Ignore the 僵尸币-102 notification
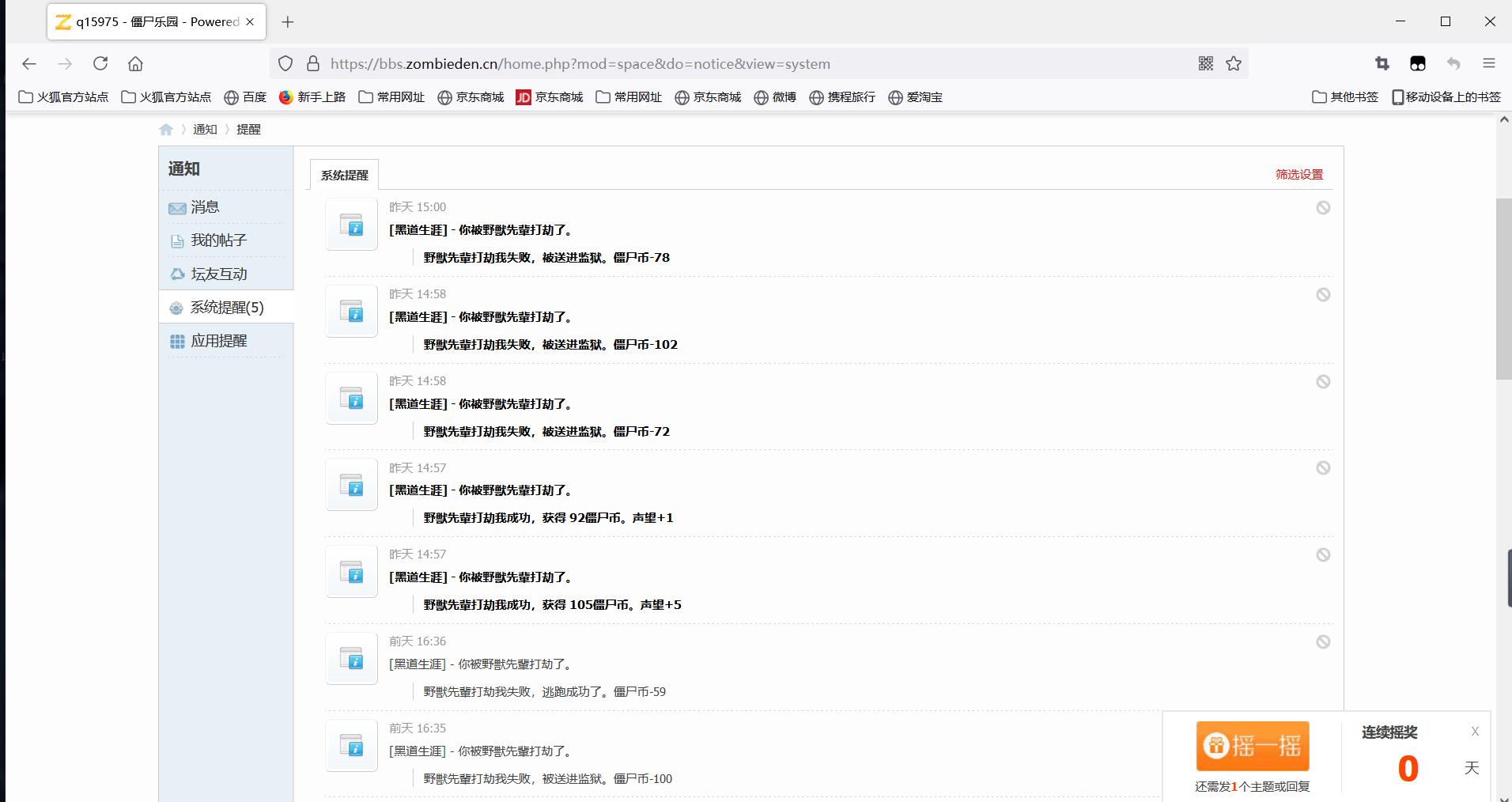 pos(1323,295)
